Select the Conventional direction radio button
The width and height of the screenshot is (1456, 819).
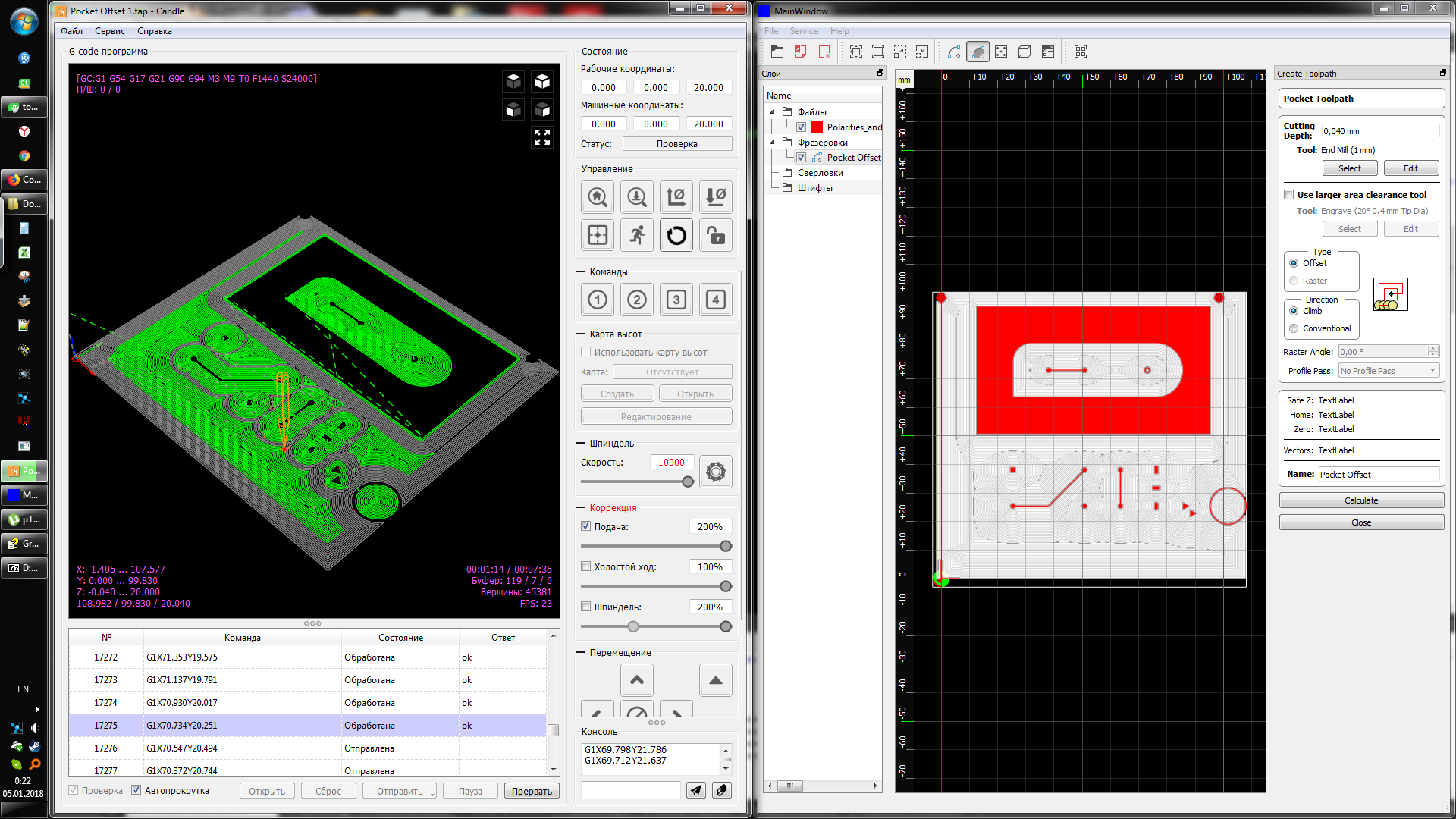coord(1294,328)
